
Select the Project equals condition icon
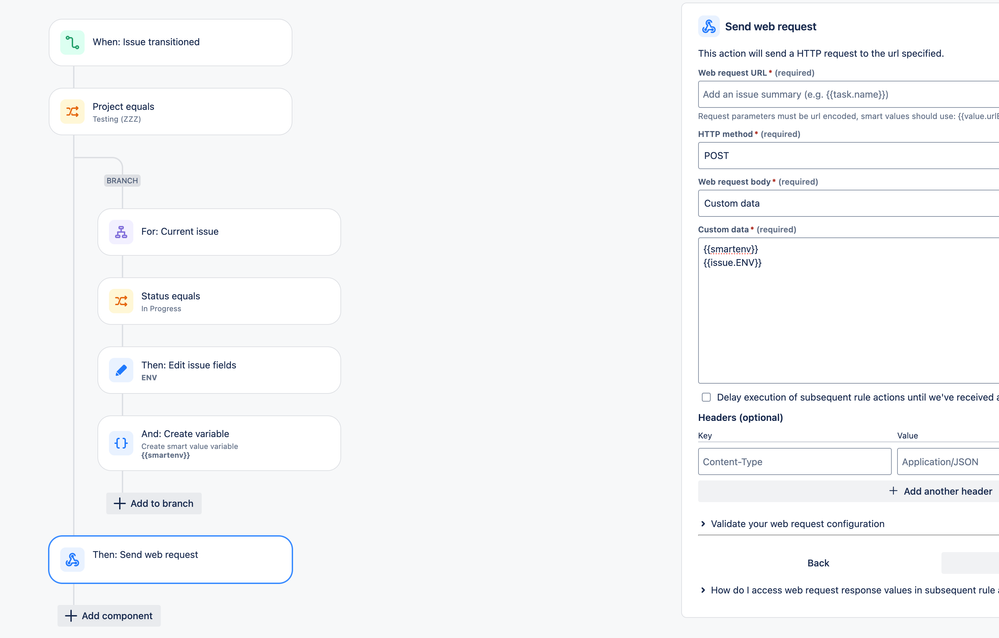pyautogui.click(x=71, y=113)
